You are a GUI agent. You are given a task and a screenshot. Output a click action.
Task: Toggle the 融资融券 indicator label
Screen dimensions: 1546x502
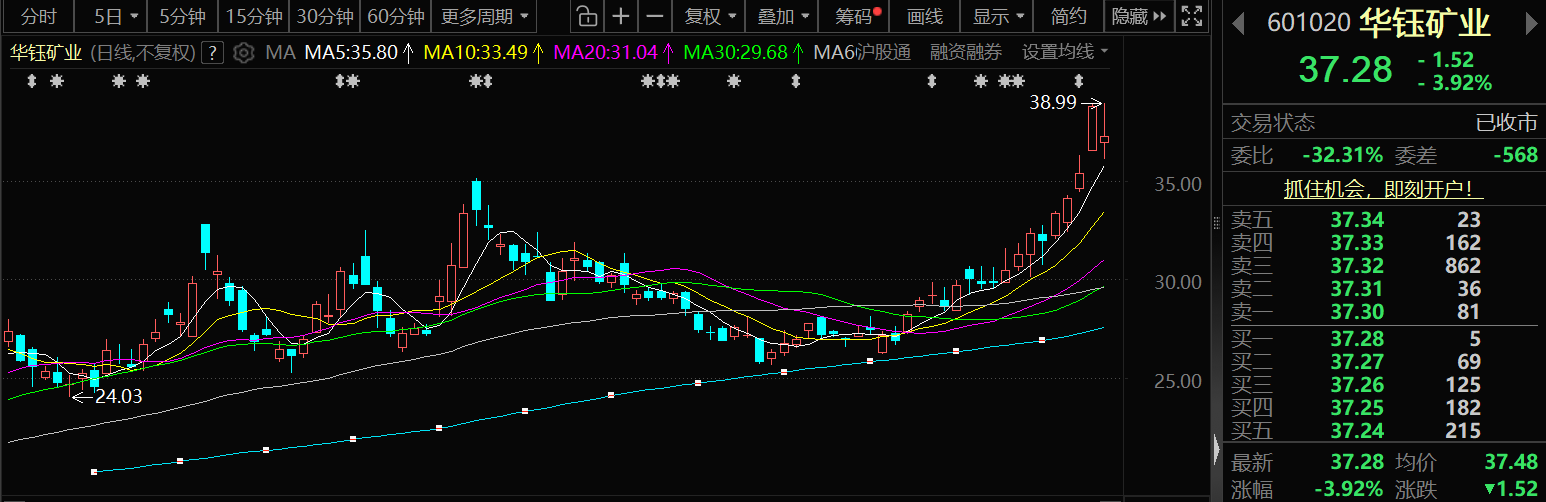pos(965,53)
